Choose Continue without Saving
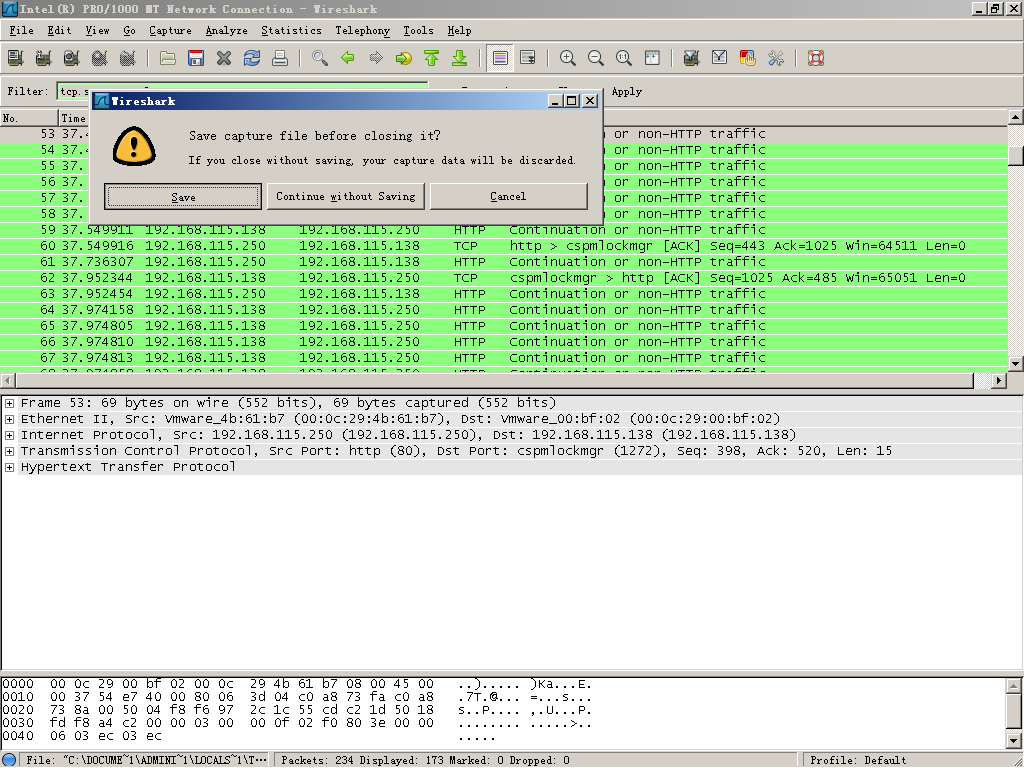Screen dimensions: 1024x768 (345, 197)
